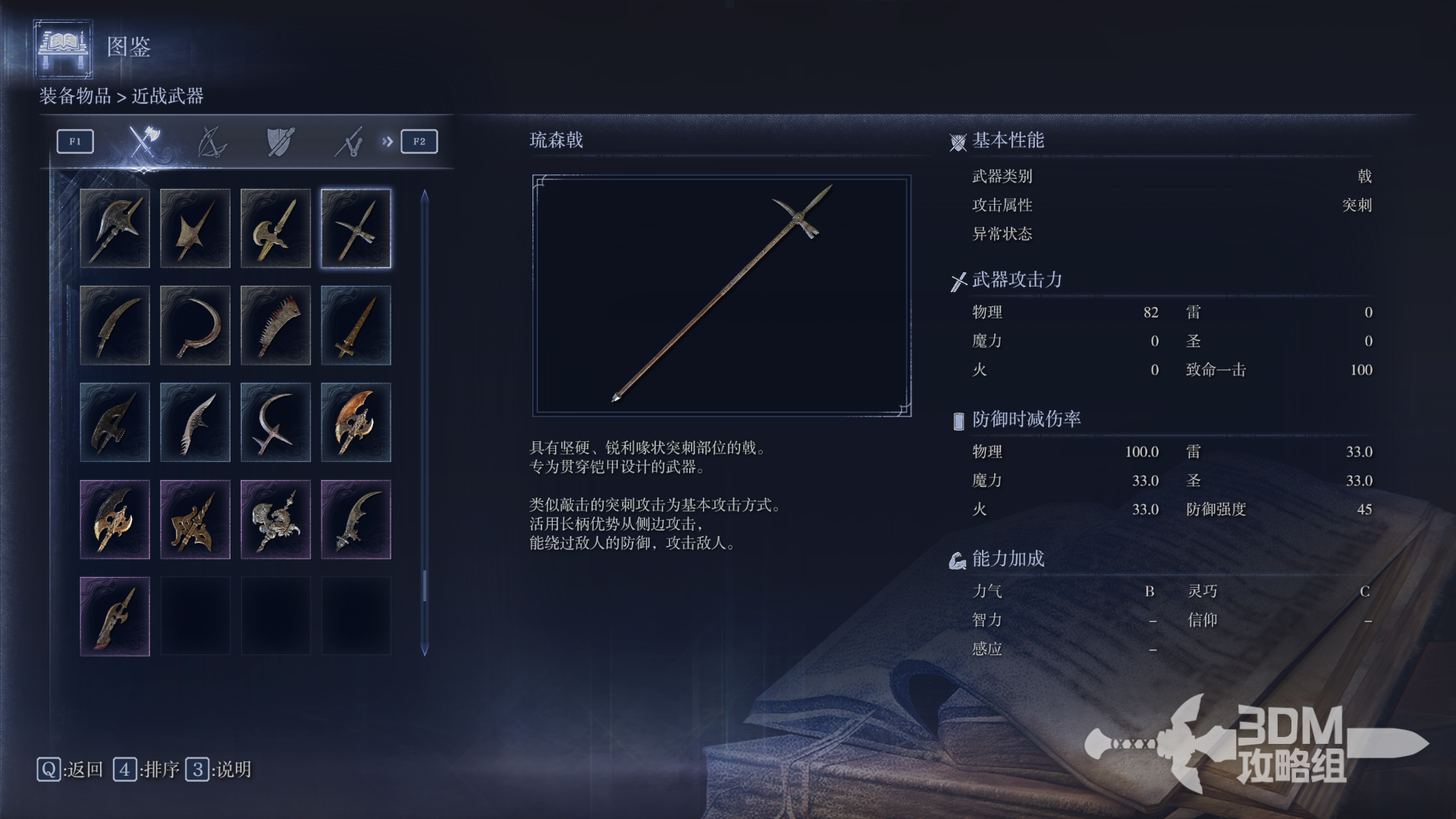1456x819 pixels.
Task: Open the staff and sword category tab
Action: (349, 141)
